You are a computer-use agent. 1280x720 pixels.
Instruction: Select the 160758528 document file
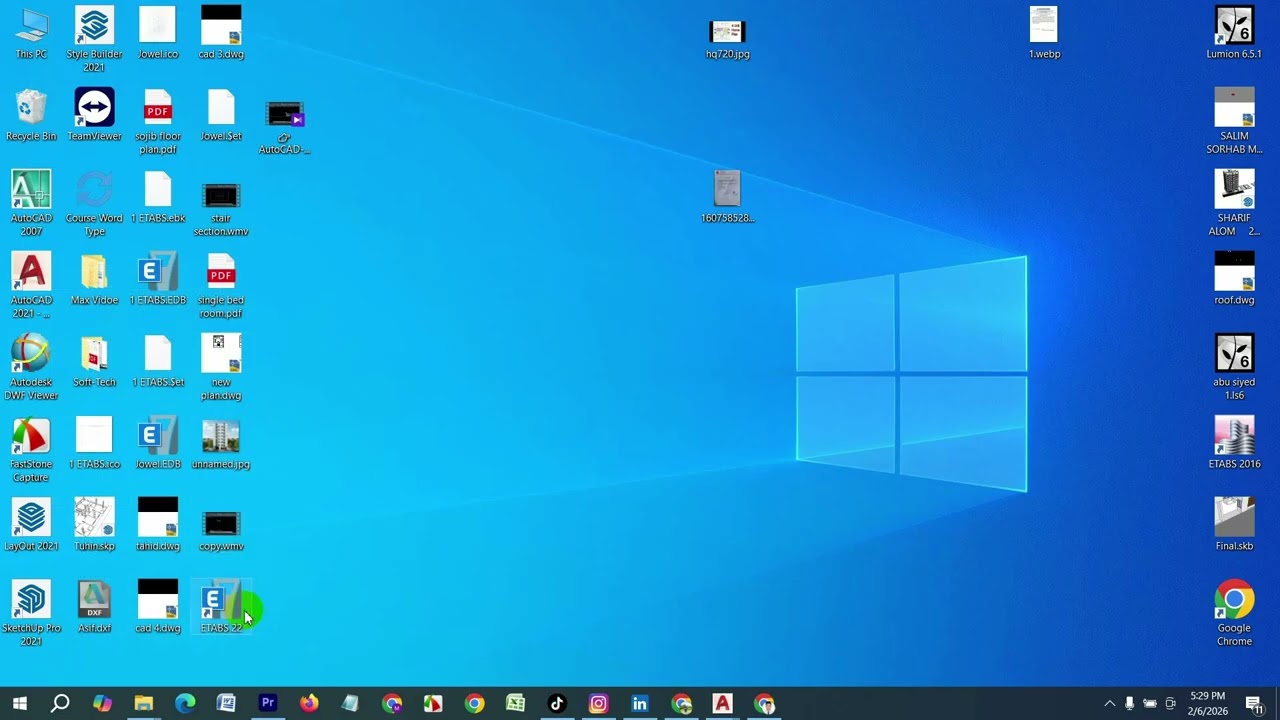[x=727, y=197]
